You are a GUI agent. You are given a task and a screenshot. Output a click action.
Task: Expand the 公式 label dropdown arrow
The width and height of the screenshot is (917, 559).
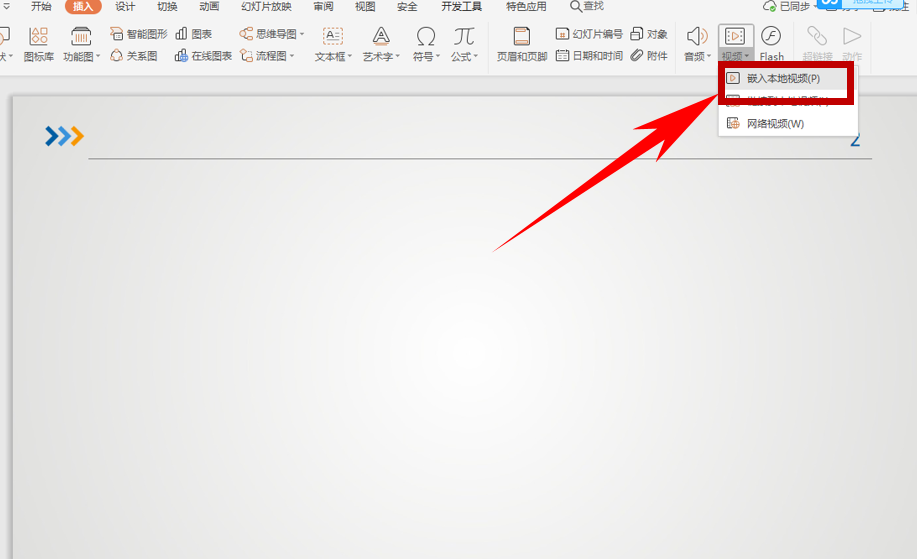(475, 56)
